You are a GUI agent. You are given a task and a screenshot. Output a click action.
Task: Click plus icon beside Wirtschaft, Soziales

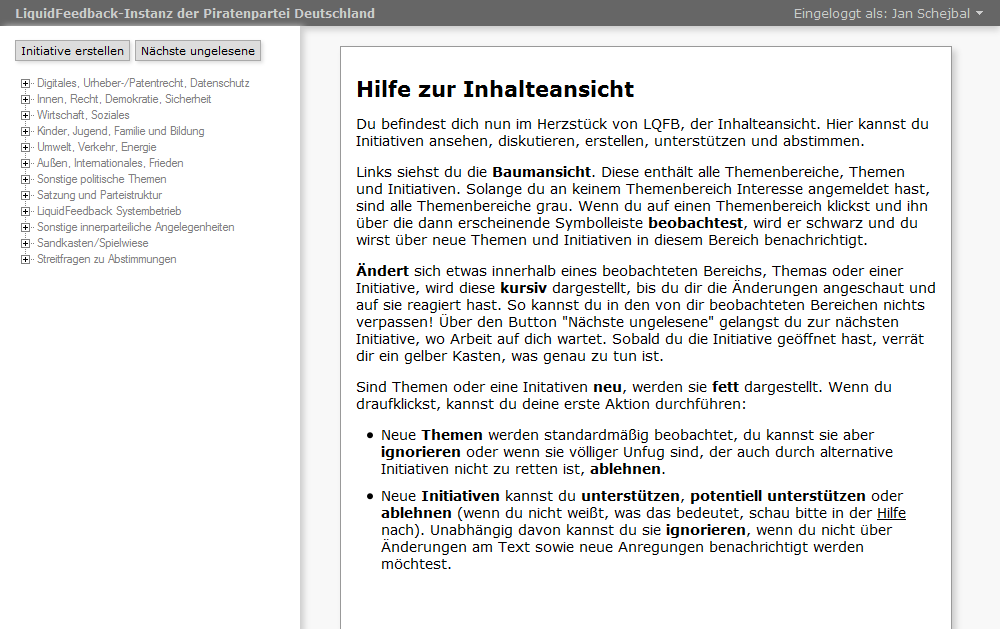[x=25, y=115]
